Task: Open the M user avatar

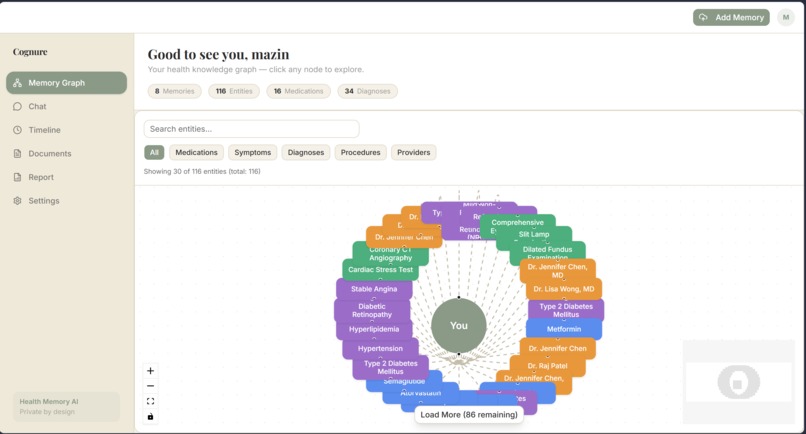Action: coord(786,17)
